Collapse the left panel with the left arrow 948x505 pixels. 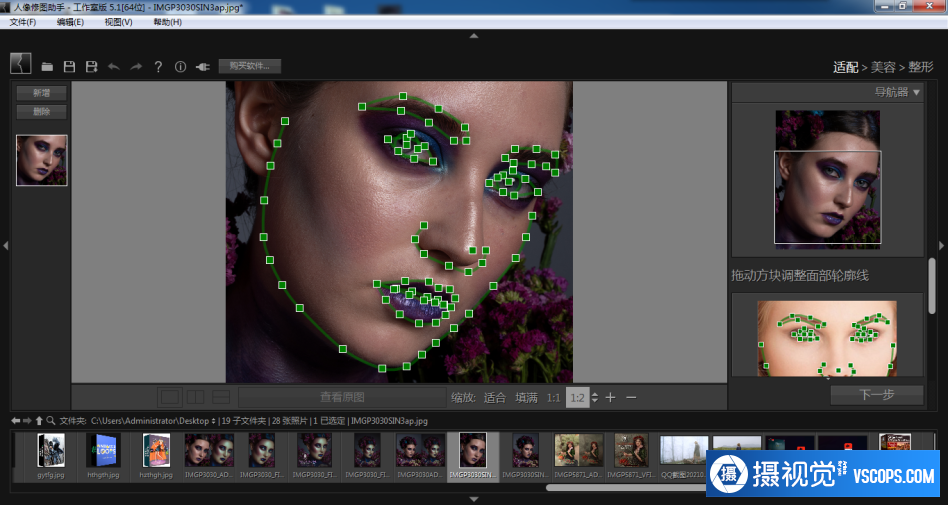5,246
